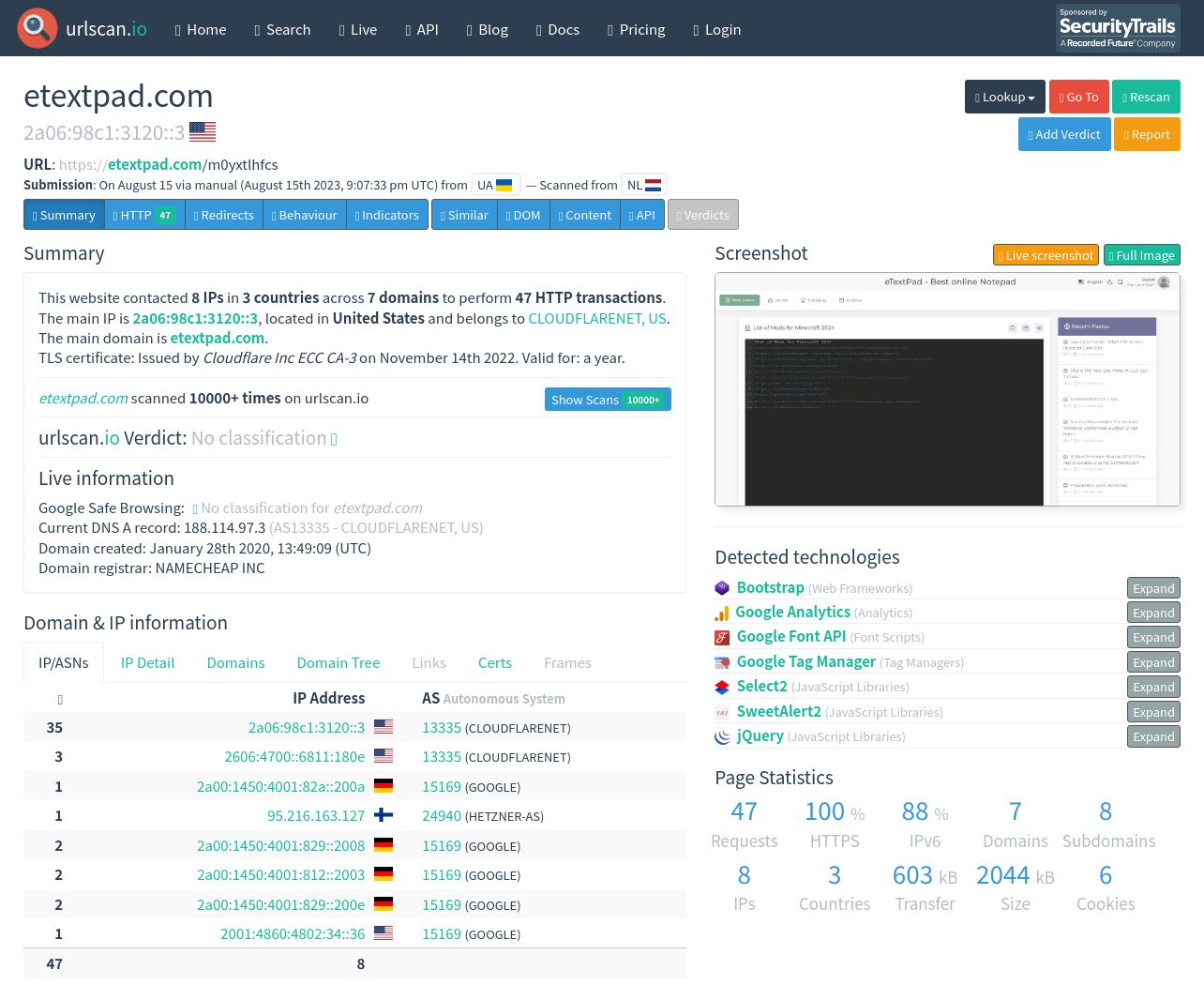The height and width of the screenshot is (1000, 1204).
Task: Click the orange Report button
Action: (x=1147, y=134)
